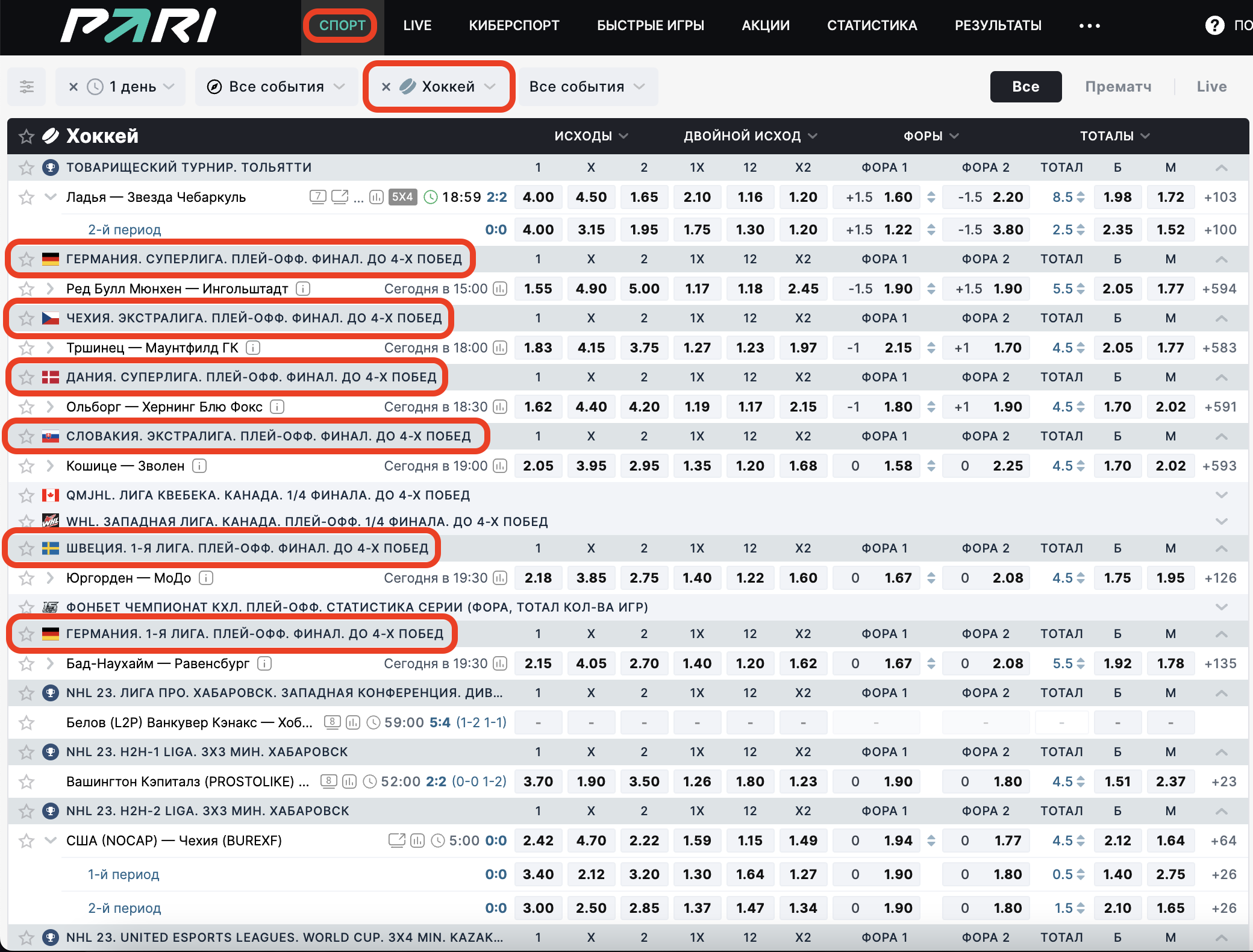Go to КИБЕРСПОРТ
The height and width of the screenshot is (952, 1253).
pos(514,25)
